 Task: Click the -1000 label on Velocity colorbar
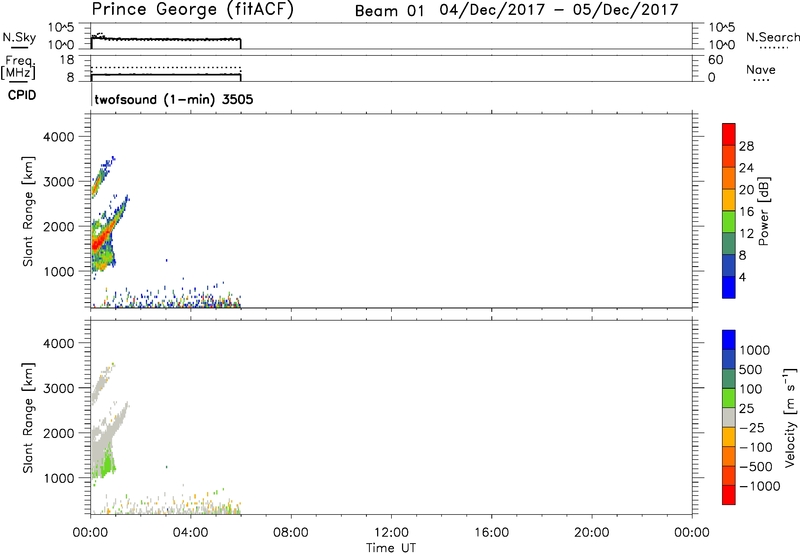click(x=759, y=486)
